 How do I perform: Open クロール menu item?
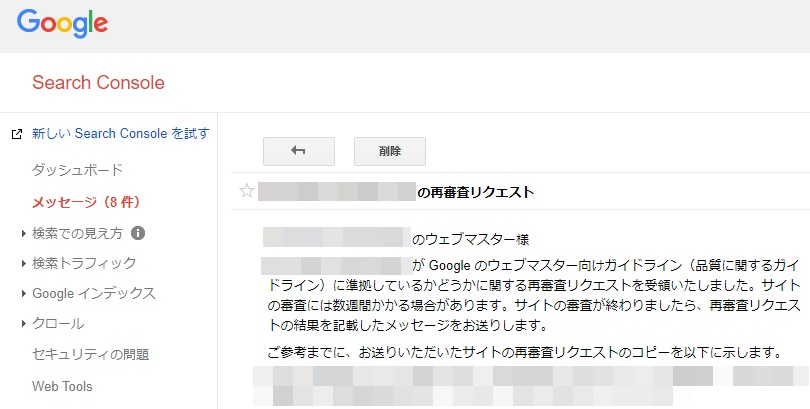pos(58,324)
